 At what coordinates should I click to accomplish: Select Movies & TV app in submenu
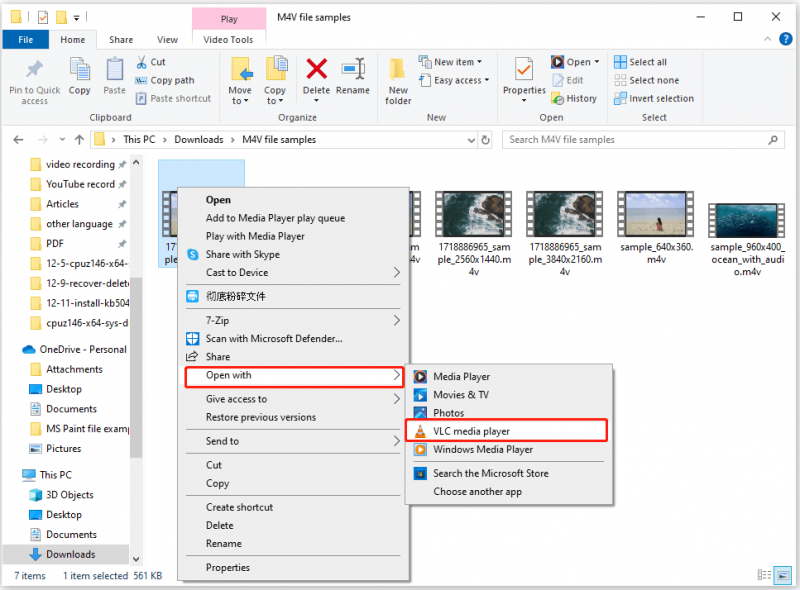click(x=509, y=395)
